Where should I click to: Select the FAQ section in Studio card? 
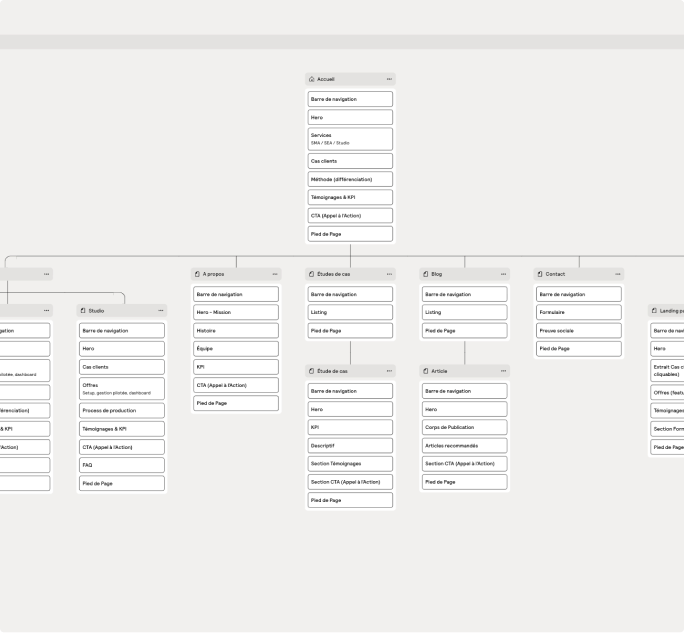coord(122,465)
